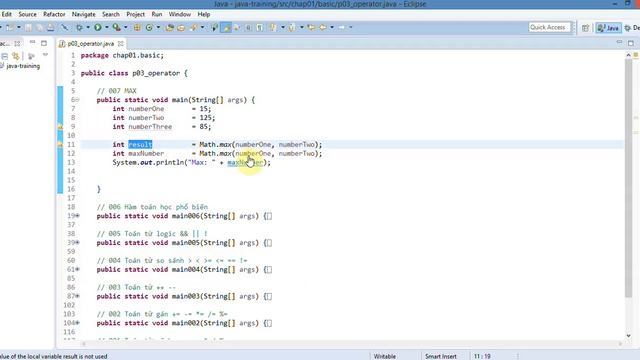Image resolution: width=640 pixels, height=360 pixels.
Task: Click the New Java Class icon
Action: click(x=149, y=27)
